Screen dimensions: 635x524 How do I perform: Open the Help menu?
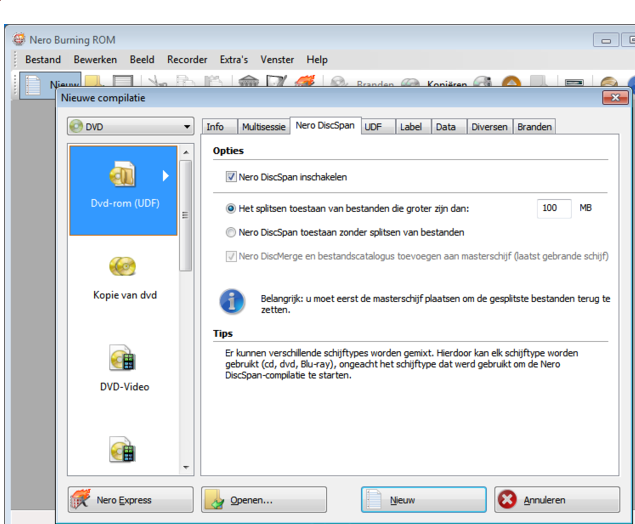[x=317, y=60]
